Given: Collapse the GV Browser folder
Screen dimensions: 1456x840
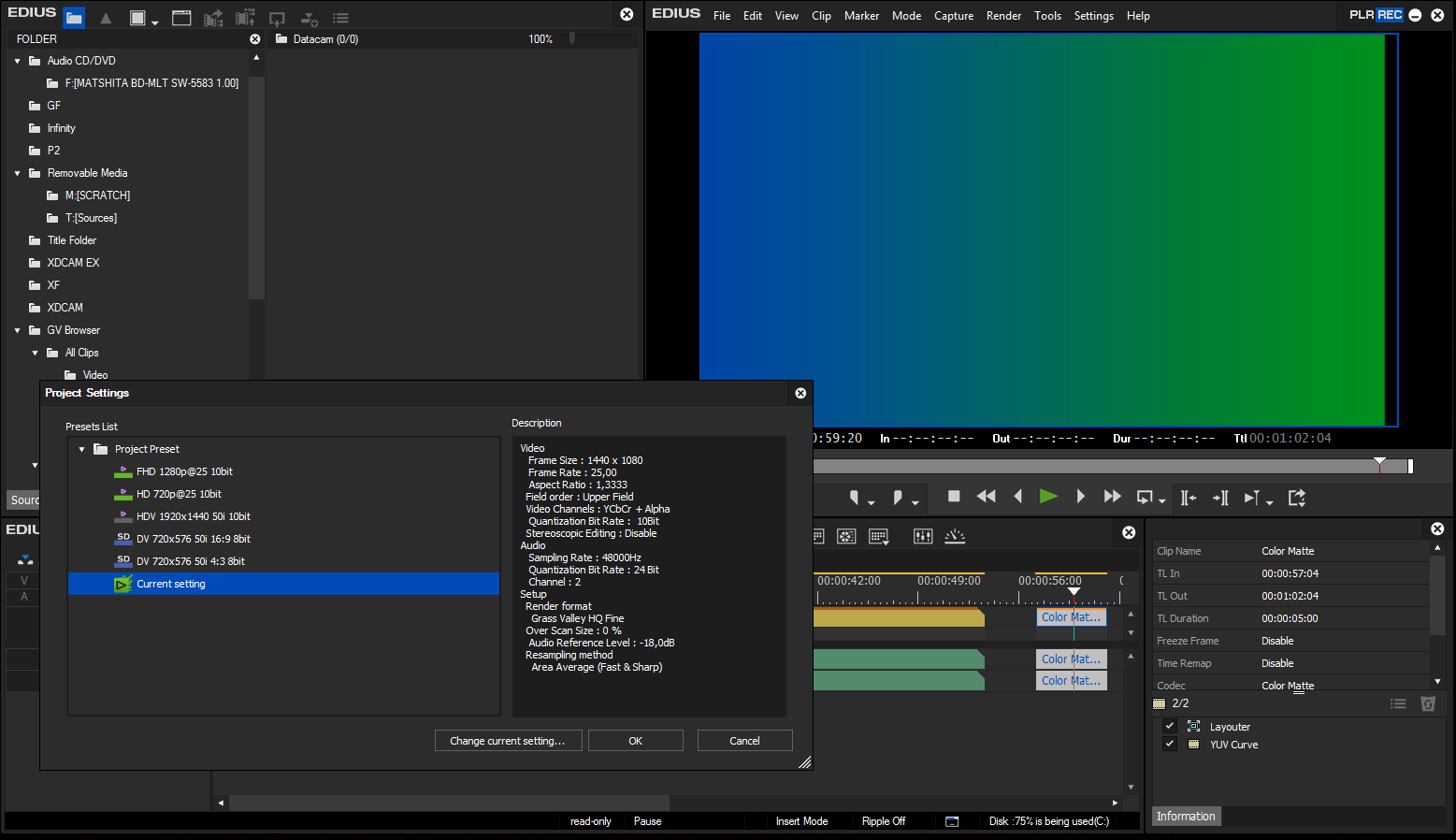Looking at the screenshot, I should [18, 330].
